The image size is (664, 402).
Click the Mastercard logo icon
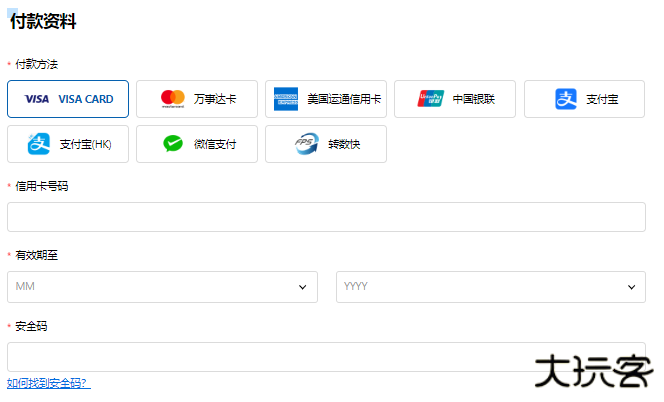pos(173,99)
